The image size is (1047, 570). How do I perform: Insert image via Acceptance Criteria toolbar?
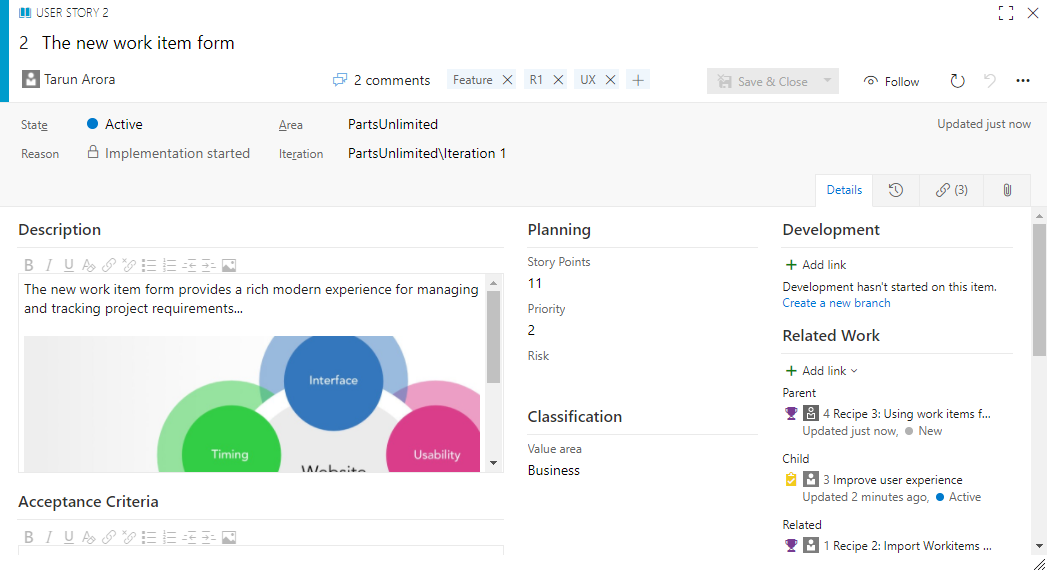pyautogui.click(x=229, y=537)
